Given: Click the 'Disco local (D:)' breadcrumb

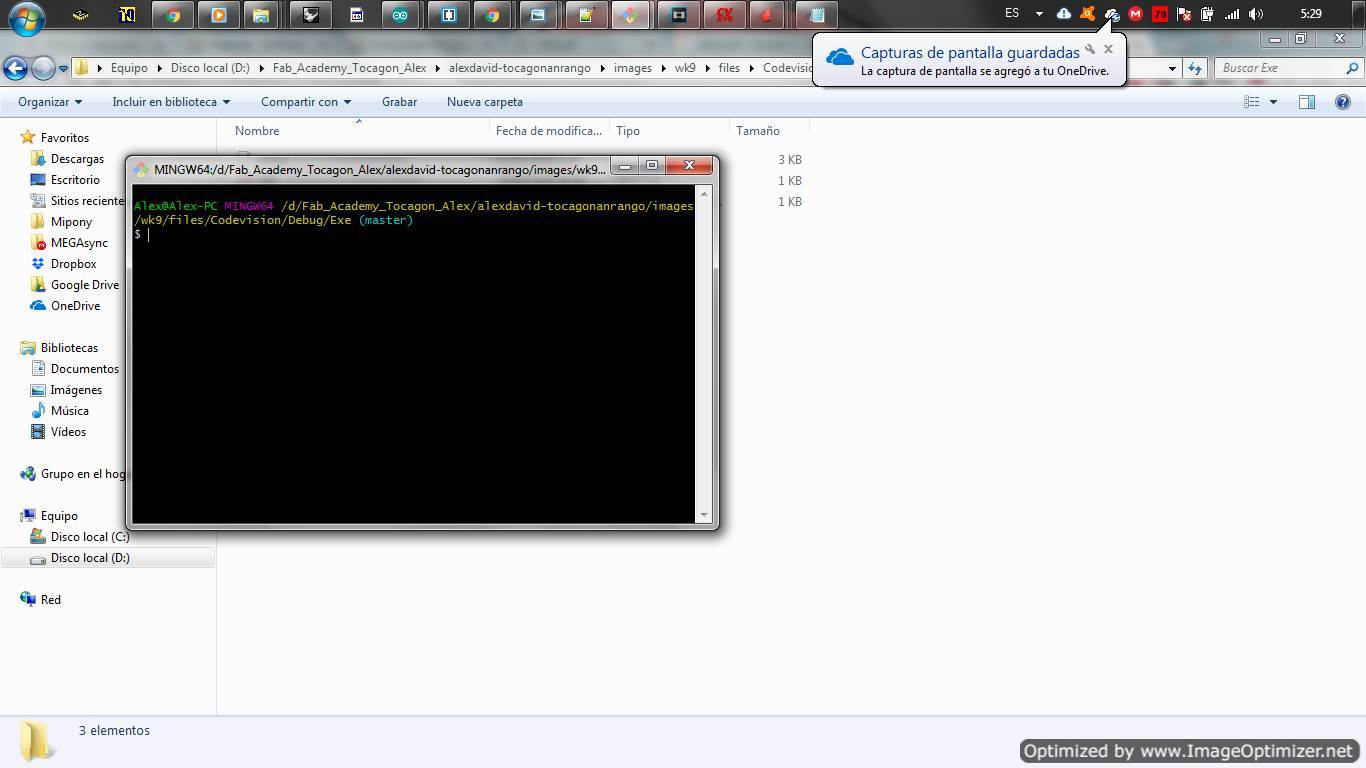Looking at the screenshot, I should point(210,68).
